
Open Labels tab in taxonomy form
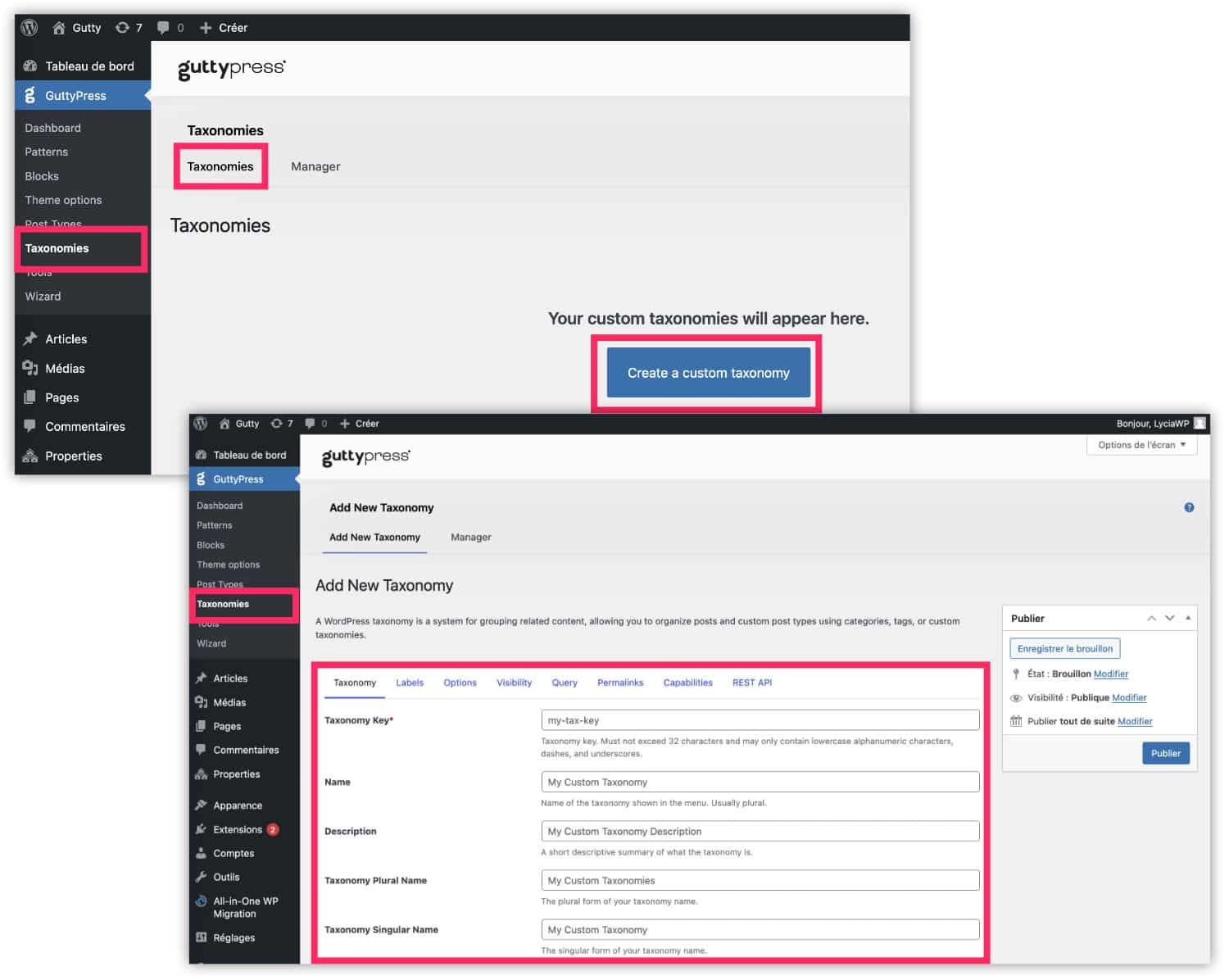coord(410,683)
